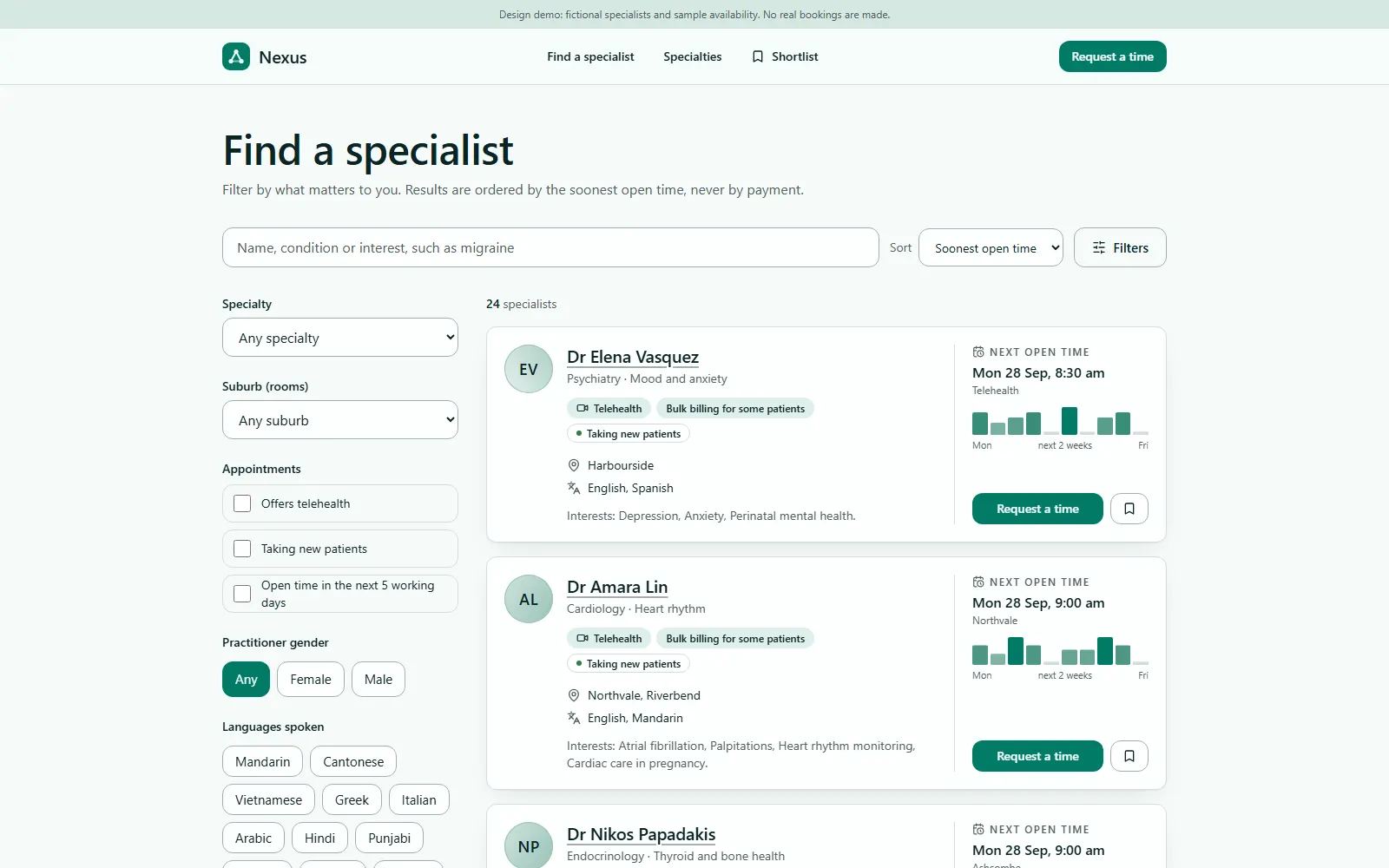Open the Soonest open time sort dropdown
The image size is (1389, 868).
click(x=991, y=247)
